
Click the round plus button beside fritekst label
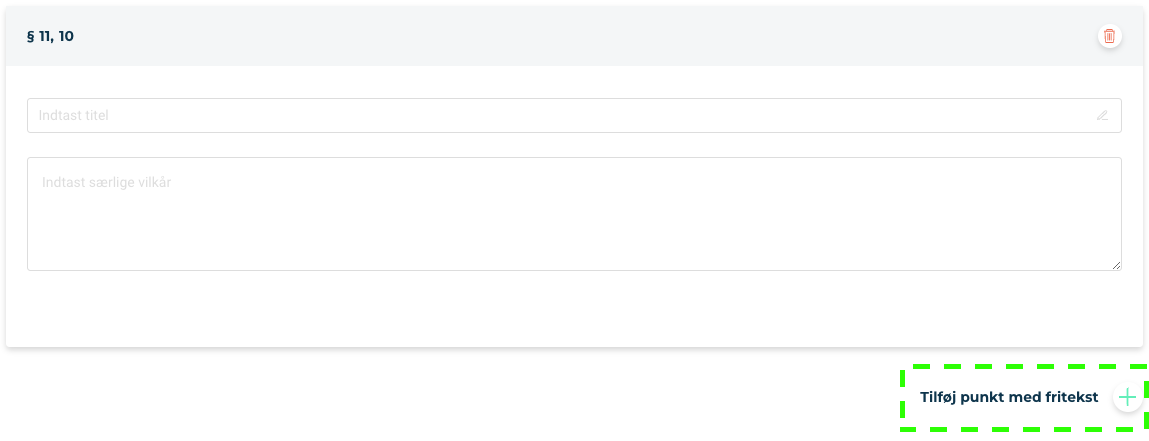(x=1127, y=398)
